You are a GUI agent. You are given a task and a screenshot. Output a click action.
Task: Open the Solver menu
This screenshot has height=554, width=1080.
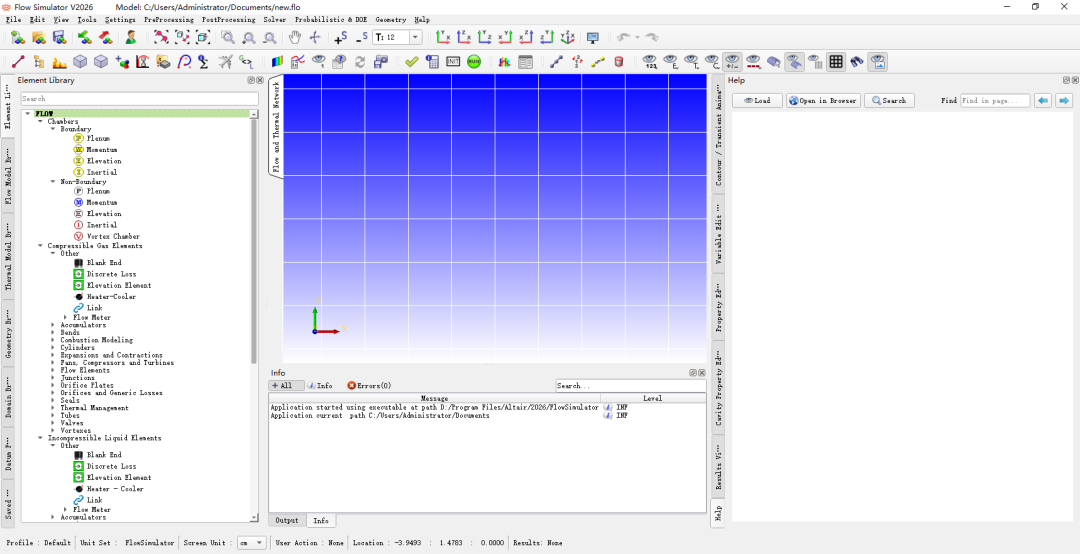(x=275, y=19)
